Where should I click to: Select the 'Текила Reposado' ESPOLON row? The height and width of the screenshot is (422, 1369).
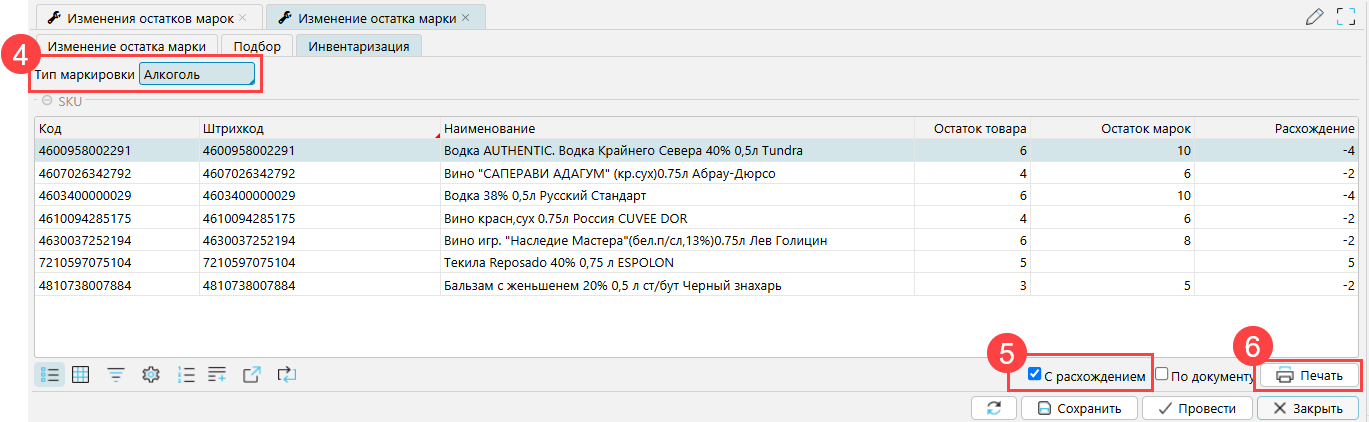[558, 263]
